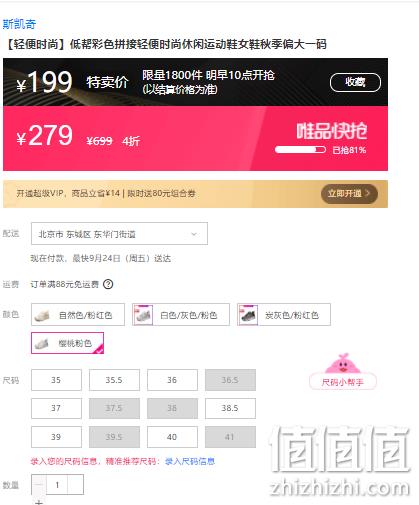This screenshot has width=419, height=505.
Task: Choose the 白色/灰色/粉色 color option
Action: [181, 314]
